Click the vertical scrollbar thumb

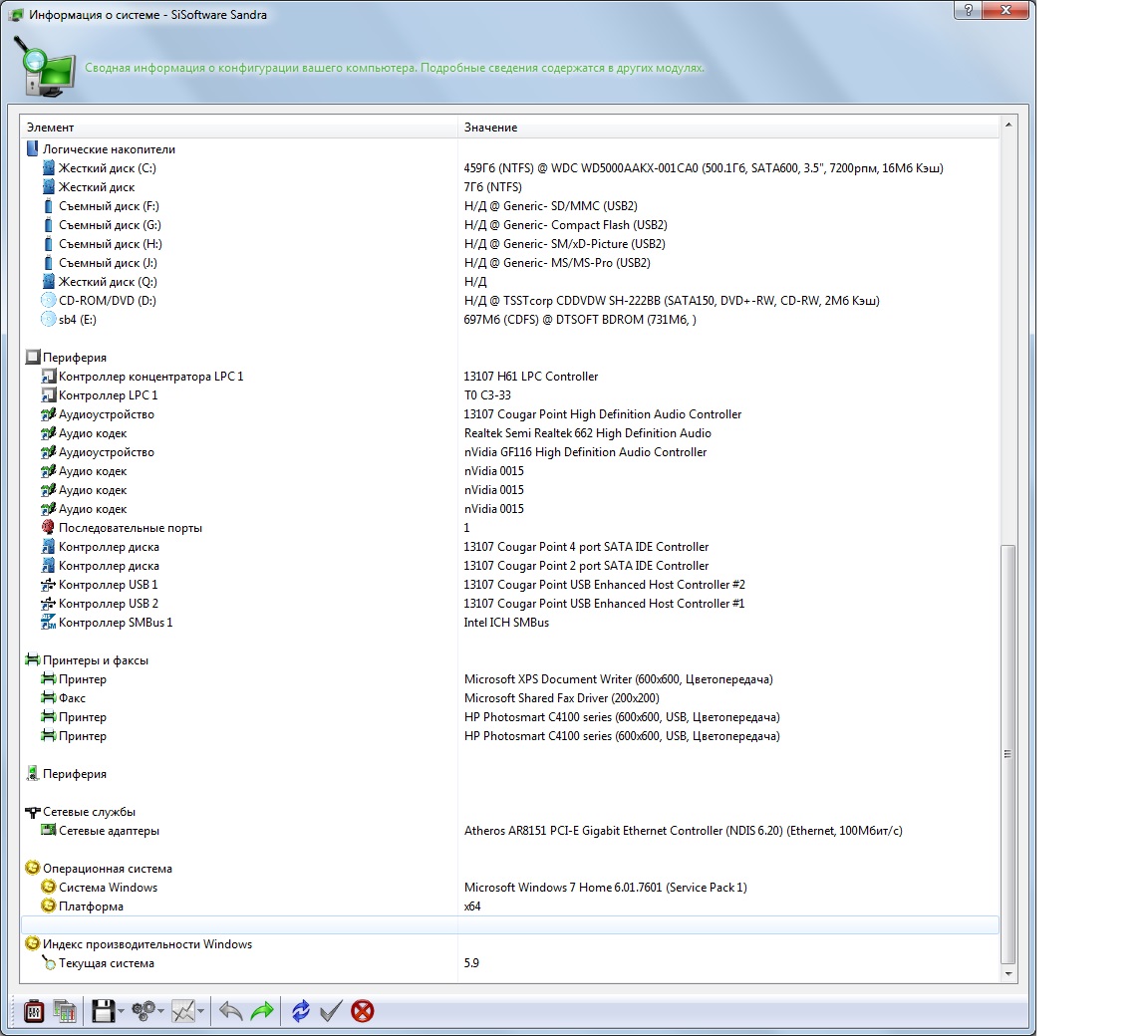point(1008,754)
